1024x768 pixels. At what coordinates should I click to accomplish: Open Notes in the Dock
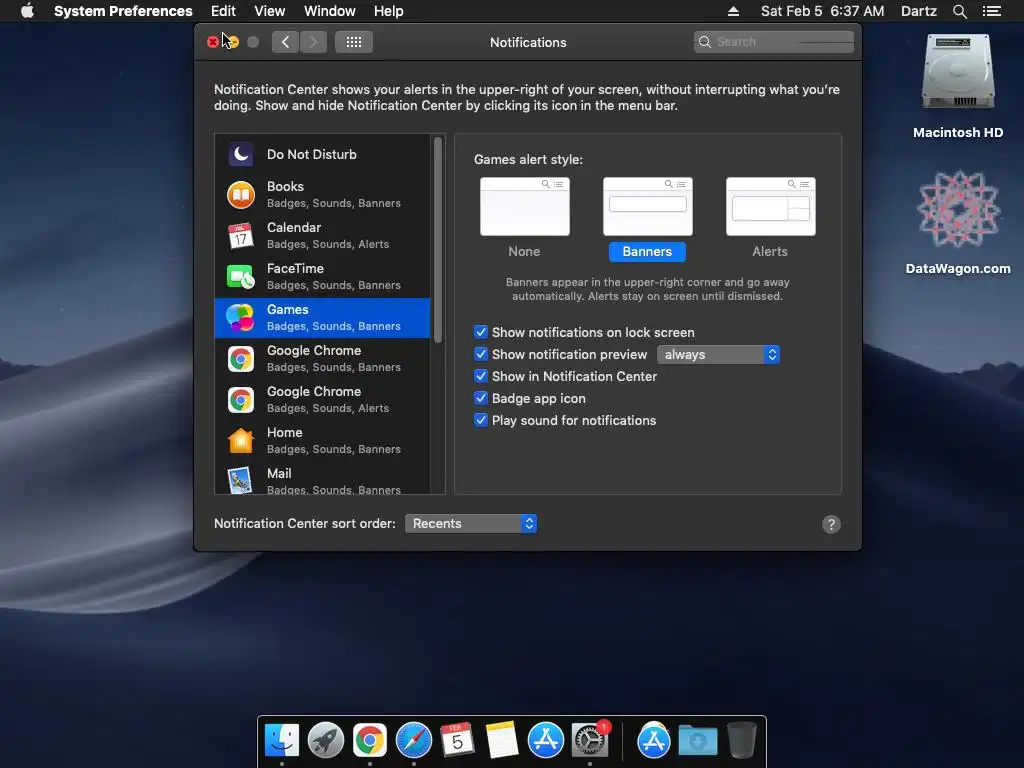(502, 740)
